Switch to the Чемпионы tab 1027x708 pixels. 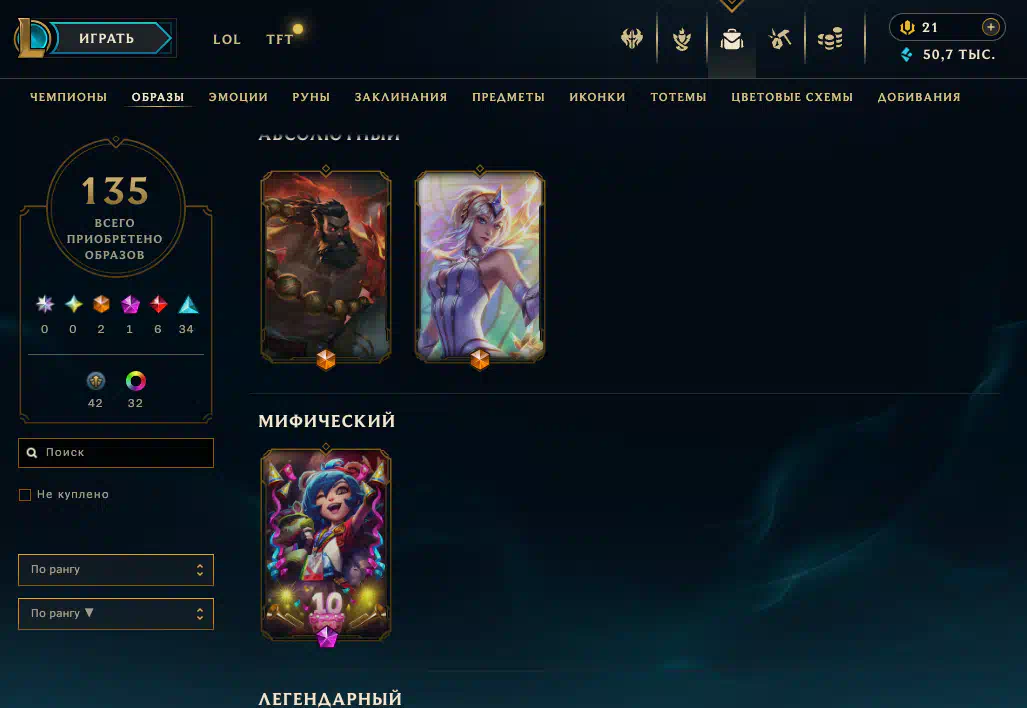click(x=68, y=97)
